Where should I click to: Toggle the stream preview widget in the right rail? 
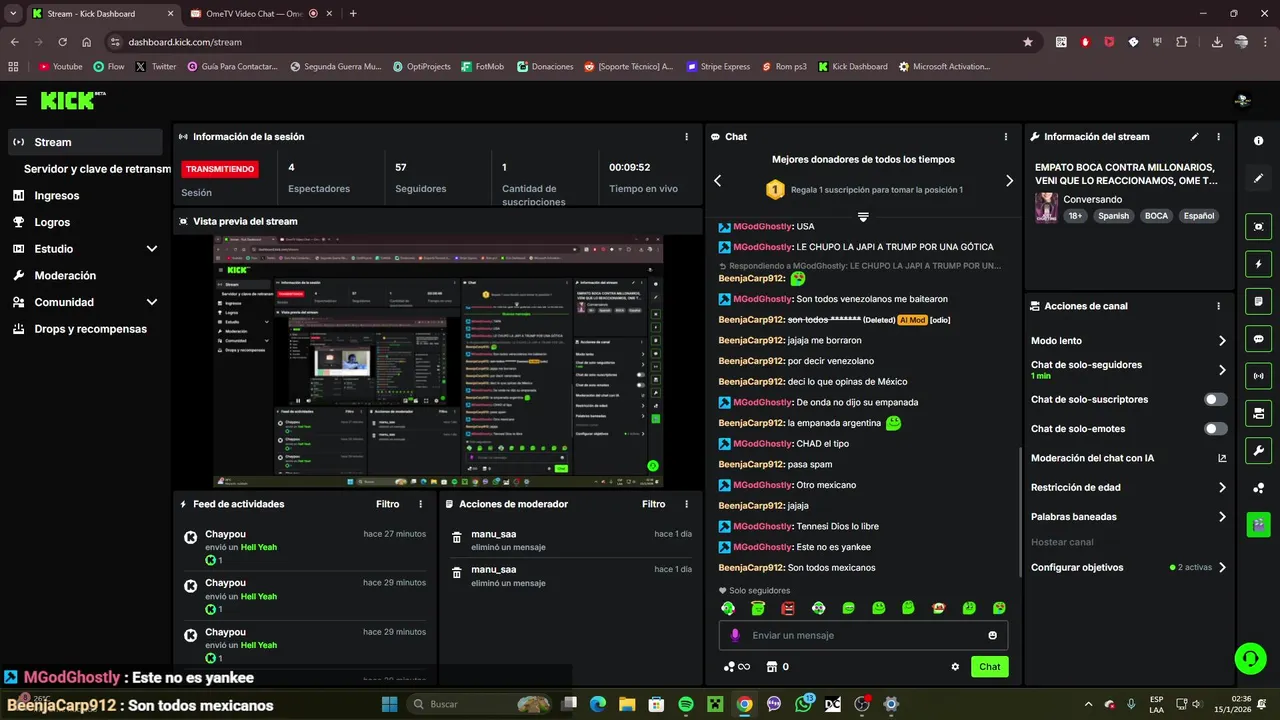1258,227
